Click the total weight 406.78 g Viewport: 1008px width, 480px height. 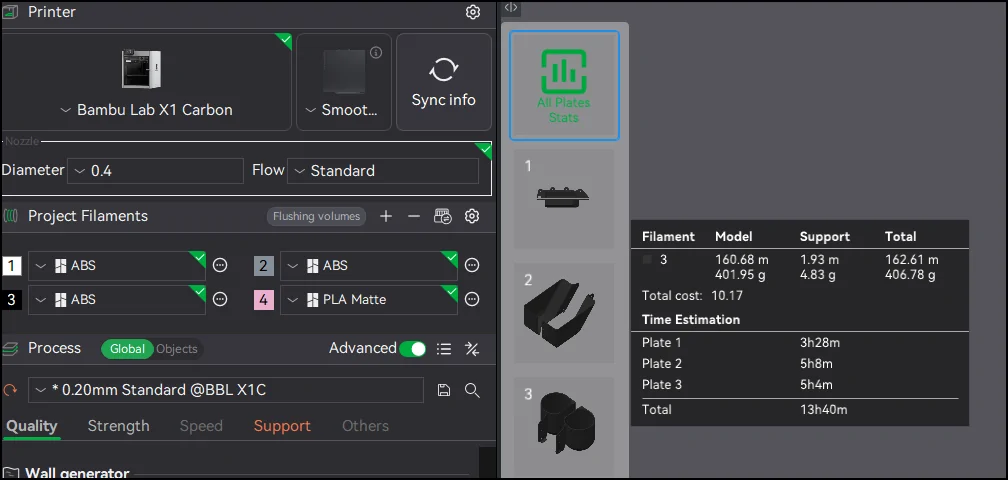pyautogui.click(x=910, y=276)
